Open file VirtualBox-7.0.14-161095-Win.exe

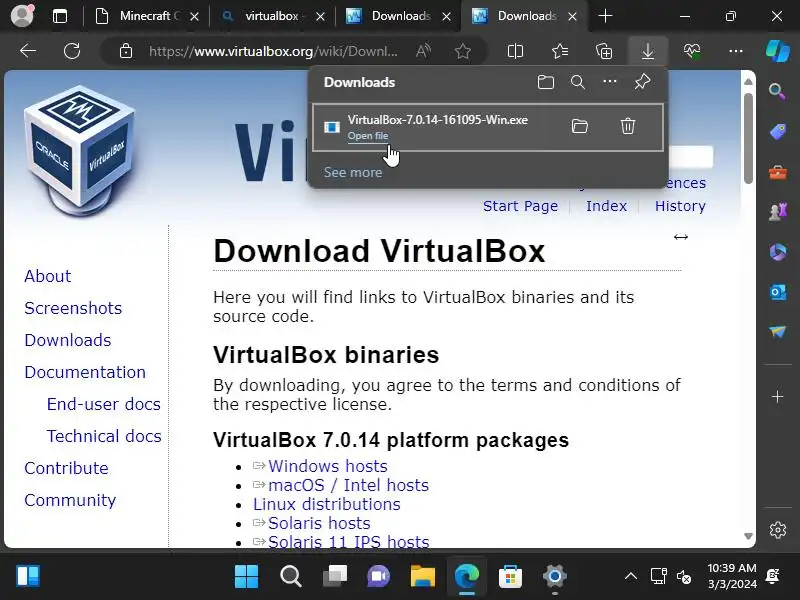(368, 136)
